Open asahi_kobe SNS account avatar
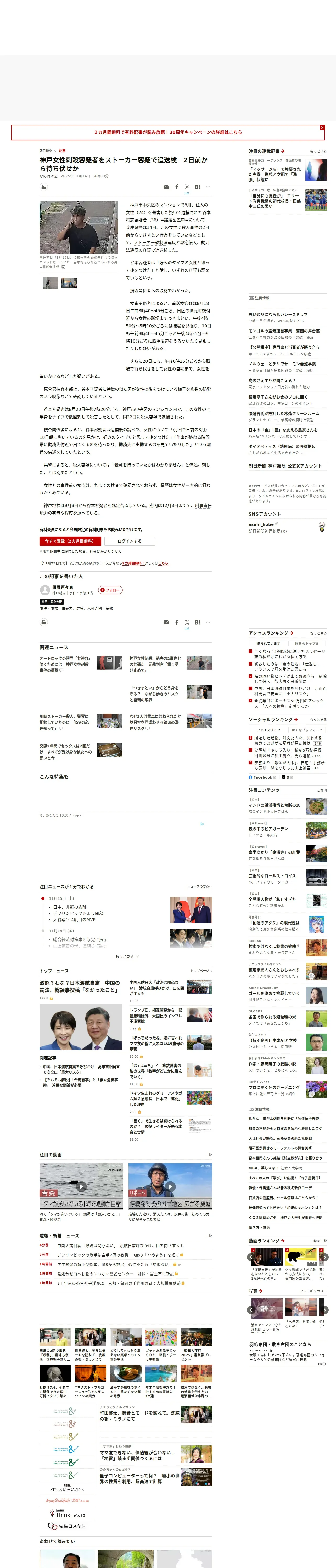The width and height of the screenshot is (336, 1568). (321, 527)
